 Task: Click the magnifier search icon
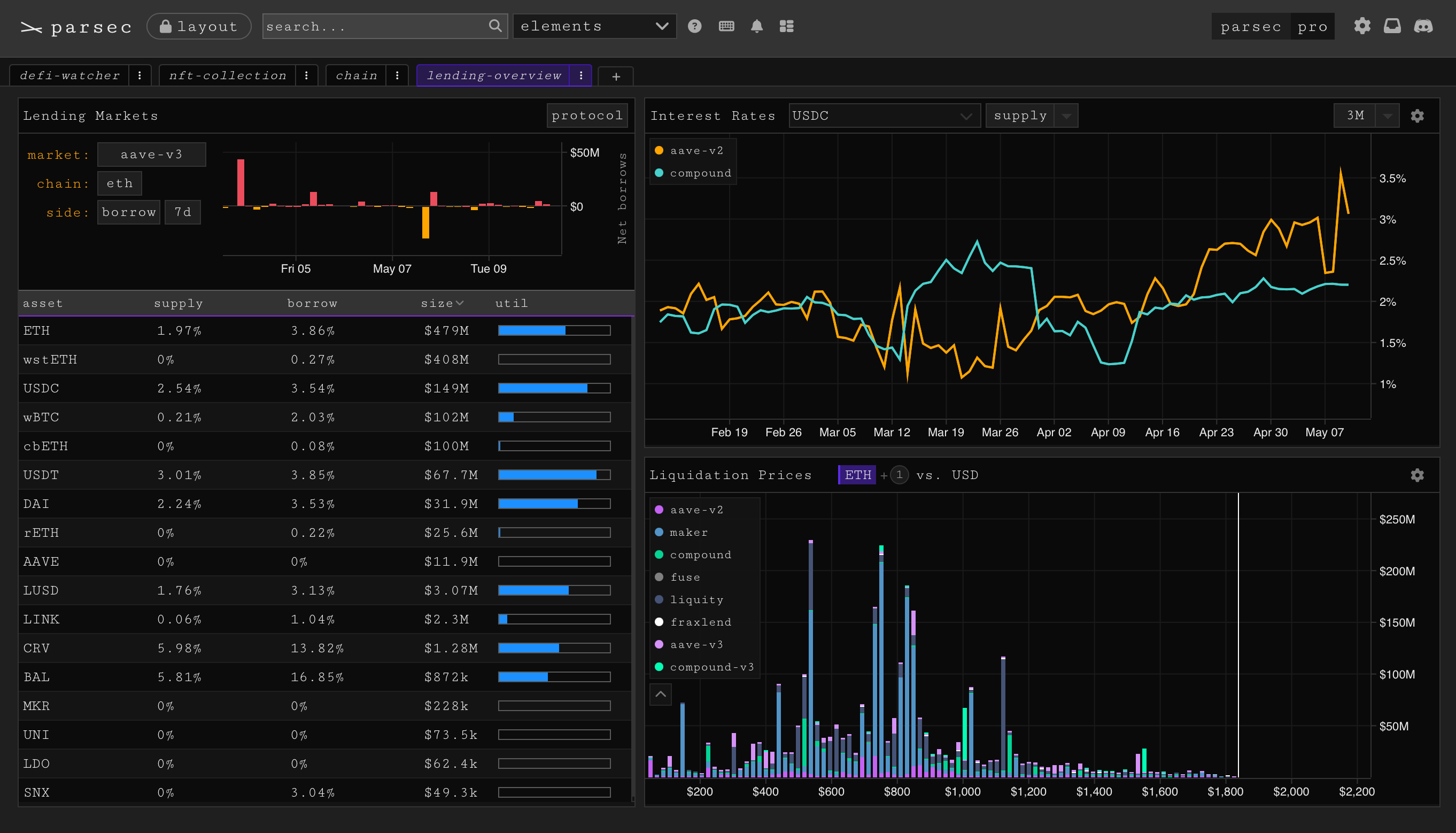point(495,26)
